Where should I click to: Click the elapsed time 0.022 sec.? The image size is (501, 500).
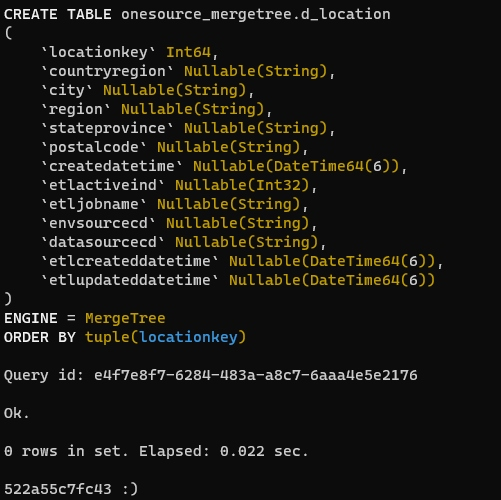pos(264,451)
